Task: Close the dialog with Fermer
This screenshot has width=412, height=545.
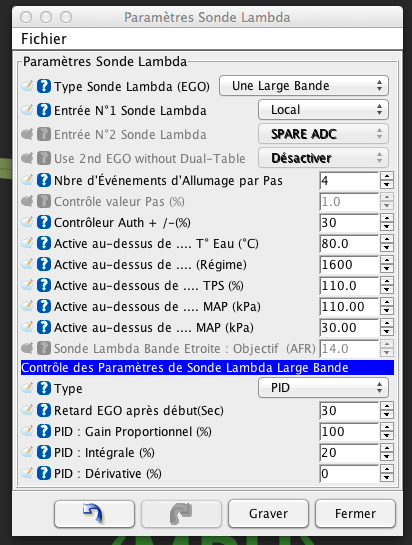Action: 355,513
